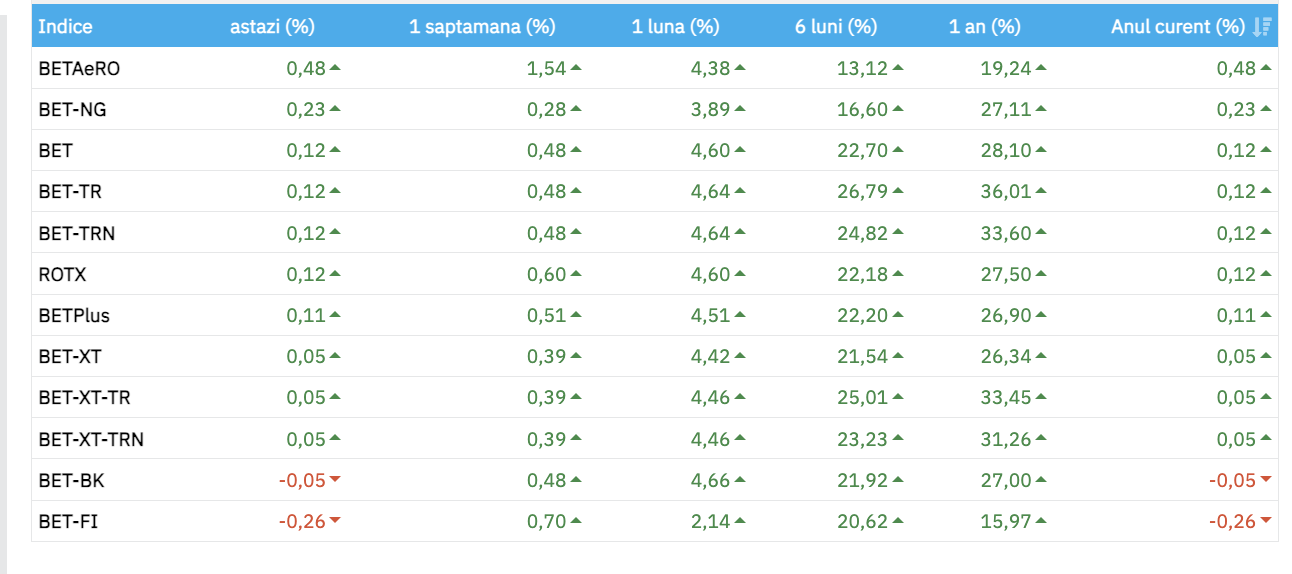Image resolution: width=1292 pixels, height=574 pixels.
Task: Click the green arrow beside BET-NG 6 luni 16,60
Action: click(x=898, y=109)
